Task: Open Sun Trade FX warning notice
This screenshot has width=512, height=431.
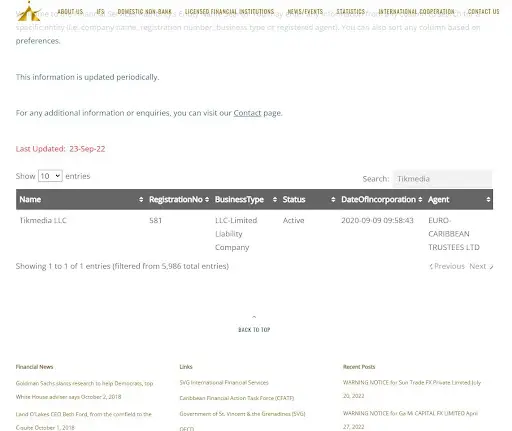Action: pos(412,389)
